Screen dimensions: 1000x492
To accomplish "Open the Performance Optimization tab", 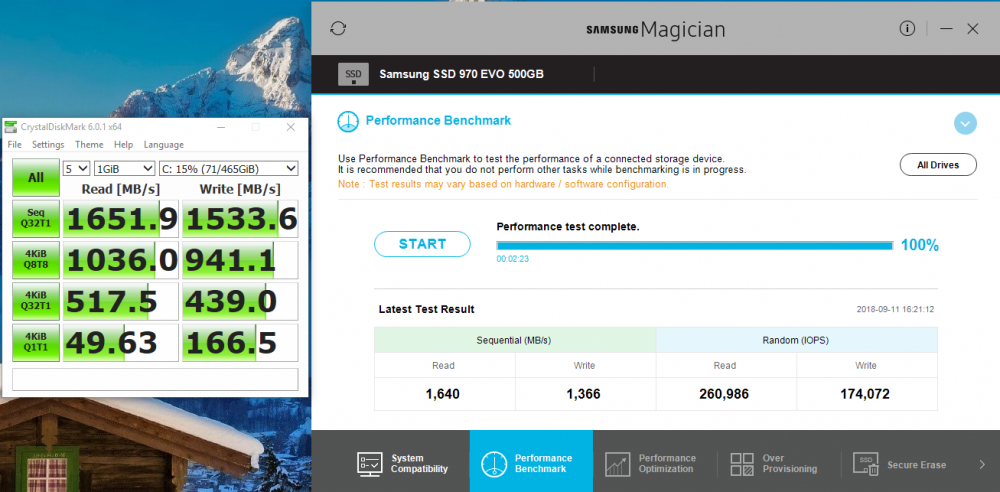I will [651, 464].
